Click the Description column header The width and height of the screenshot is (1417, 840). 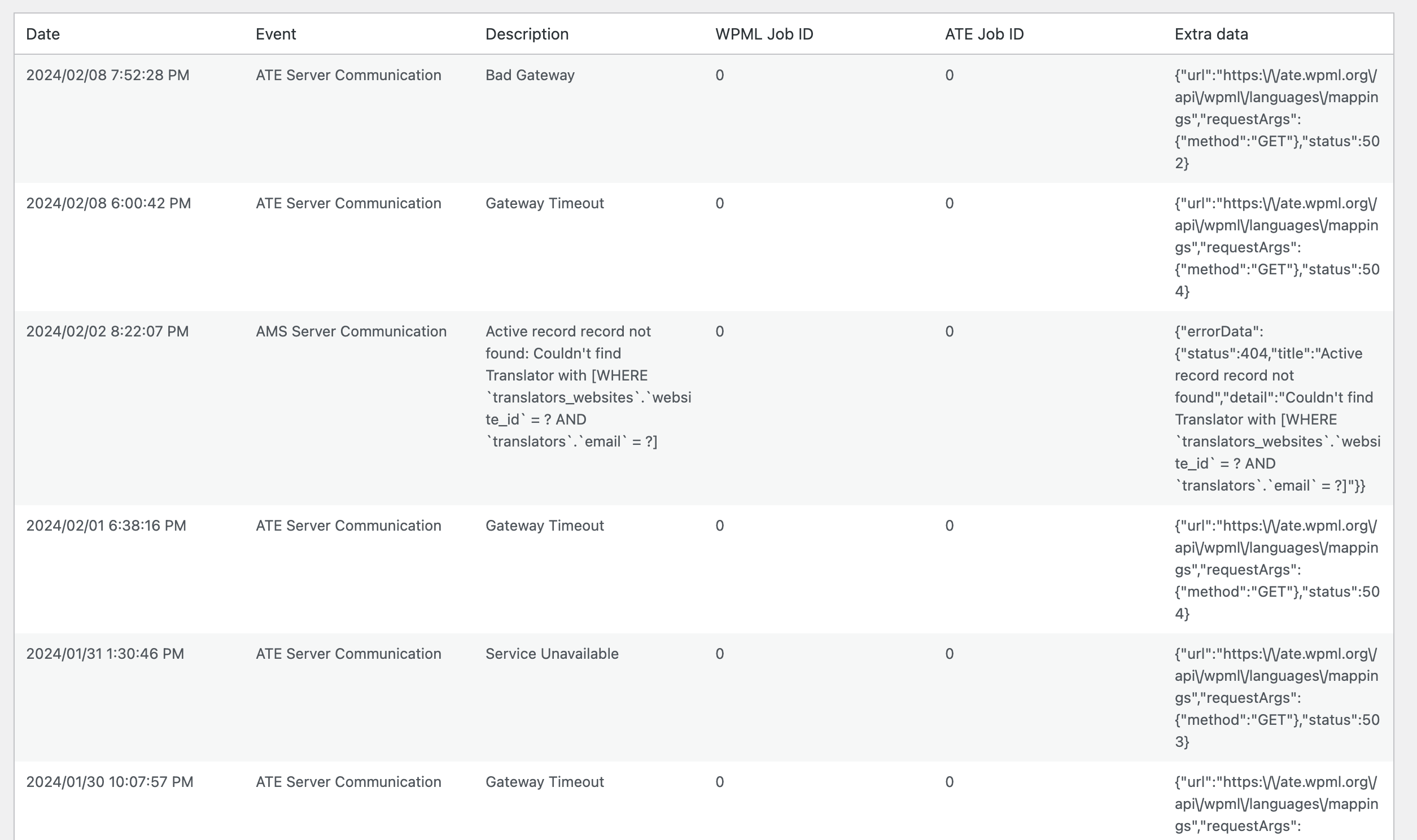527,34
